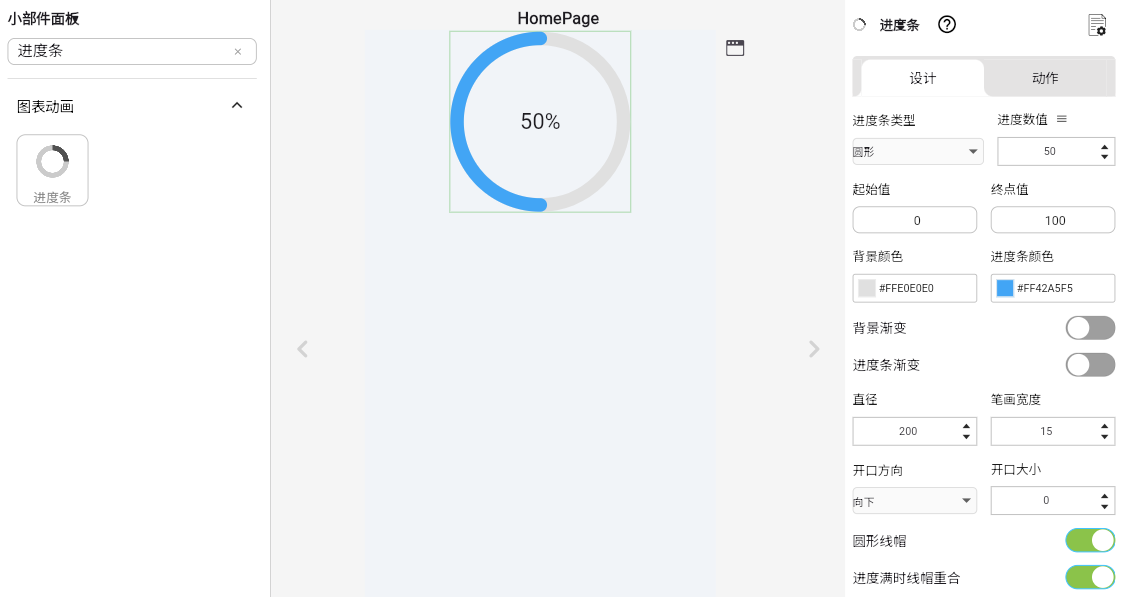This screenshot has height=597, width=1122.
Task: Click the window icon beside the canvas
Action: click(x=735, y=48)
